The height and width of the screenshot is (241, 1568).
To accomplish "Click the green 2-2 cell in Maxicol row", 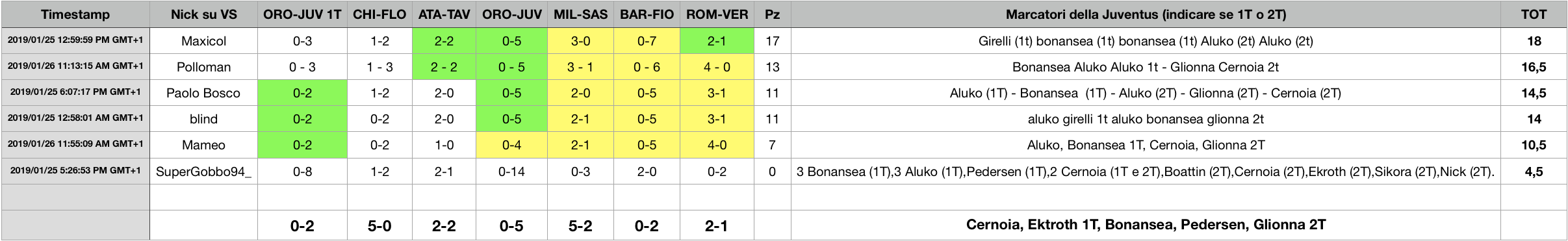I will coord(444,41).
